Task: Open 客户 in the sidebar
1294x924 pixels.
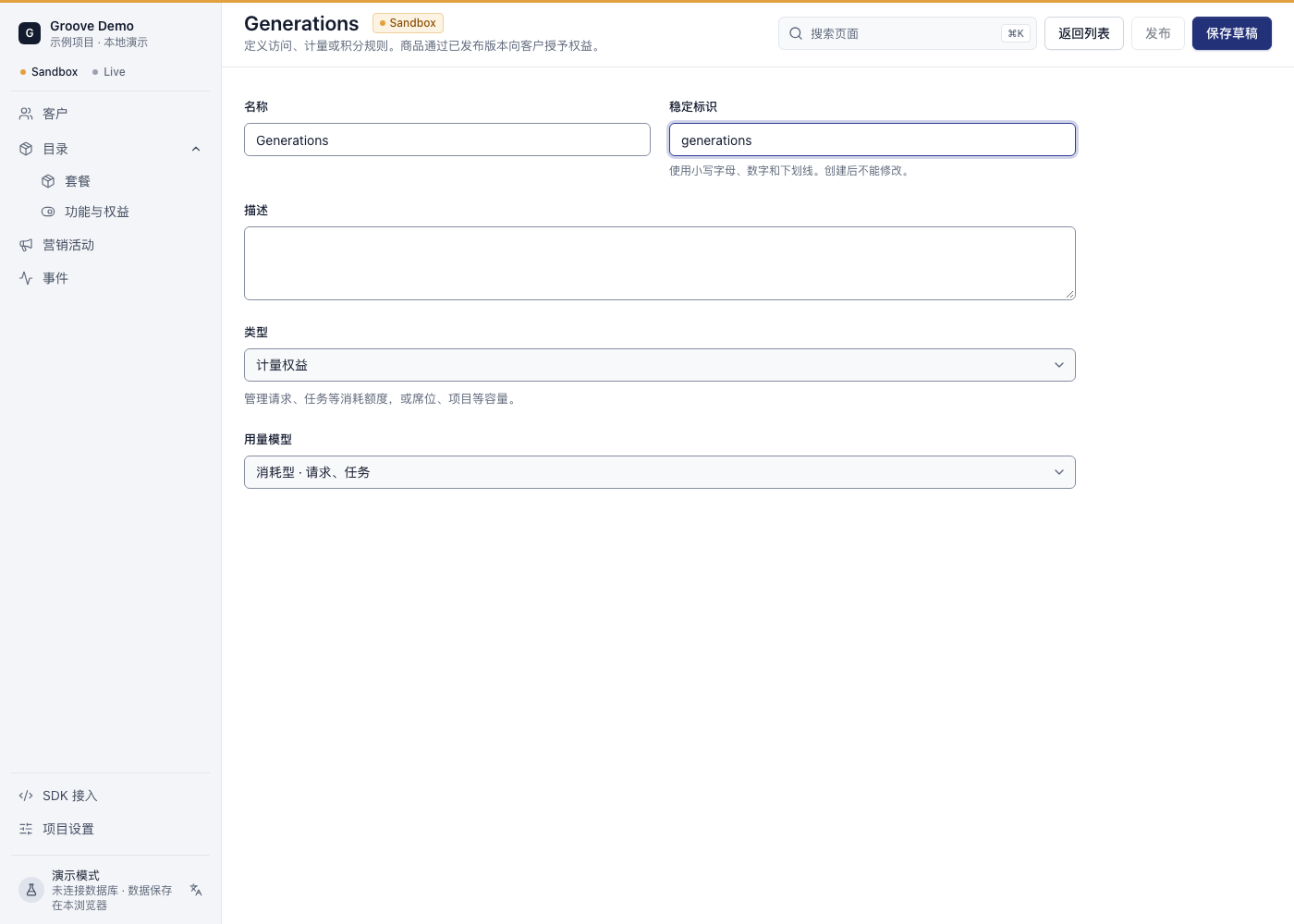Action: tap(111, 114)
